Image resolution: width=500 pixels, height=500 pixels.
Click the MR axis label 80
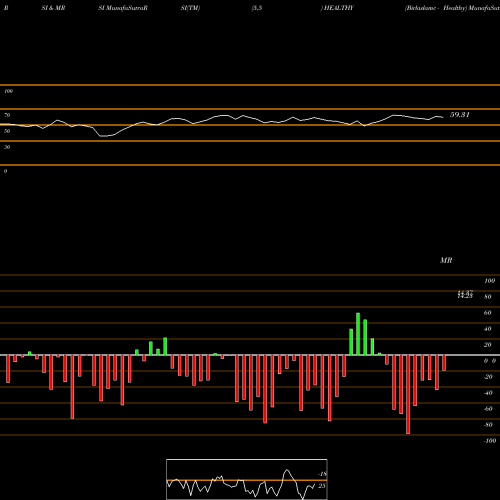[488, 297]
